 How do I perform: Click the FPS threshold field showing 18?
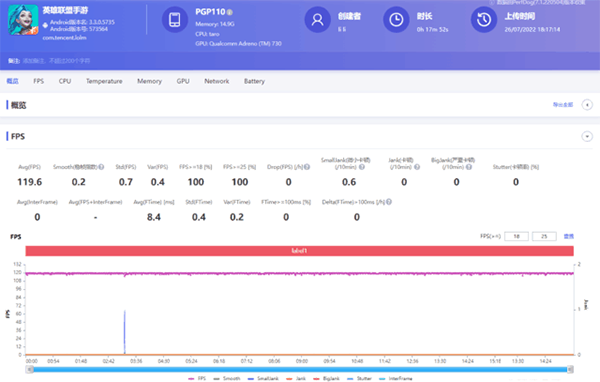tap(516, 236)
